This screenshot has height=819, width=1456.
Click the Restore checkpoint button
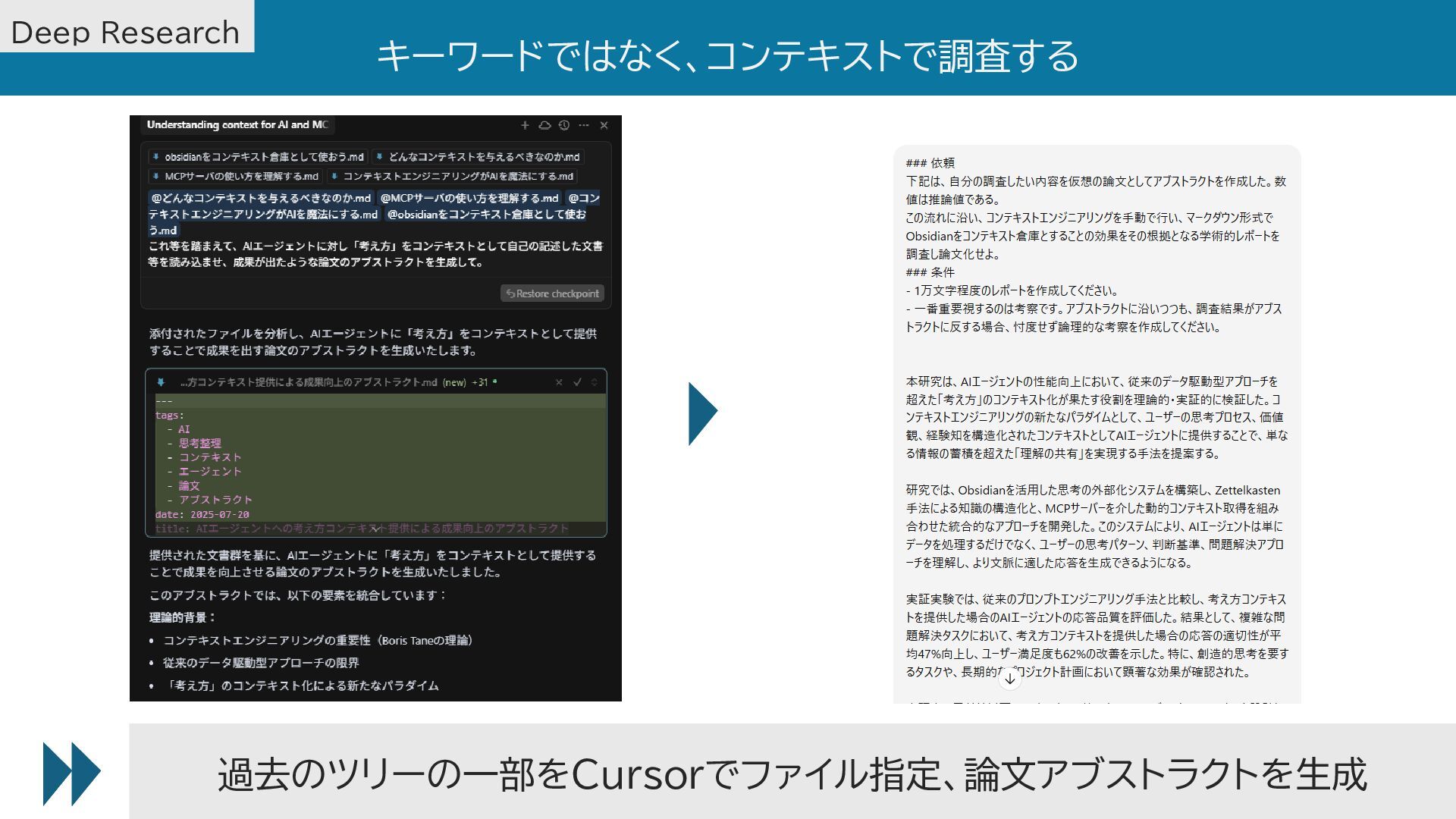point(552,293)
